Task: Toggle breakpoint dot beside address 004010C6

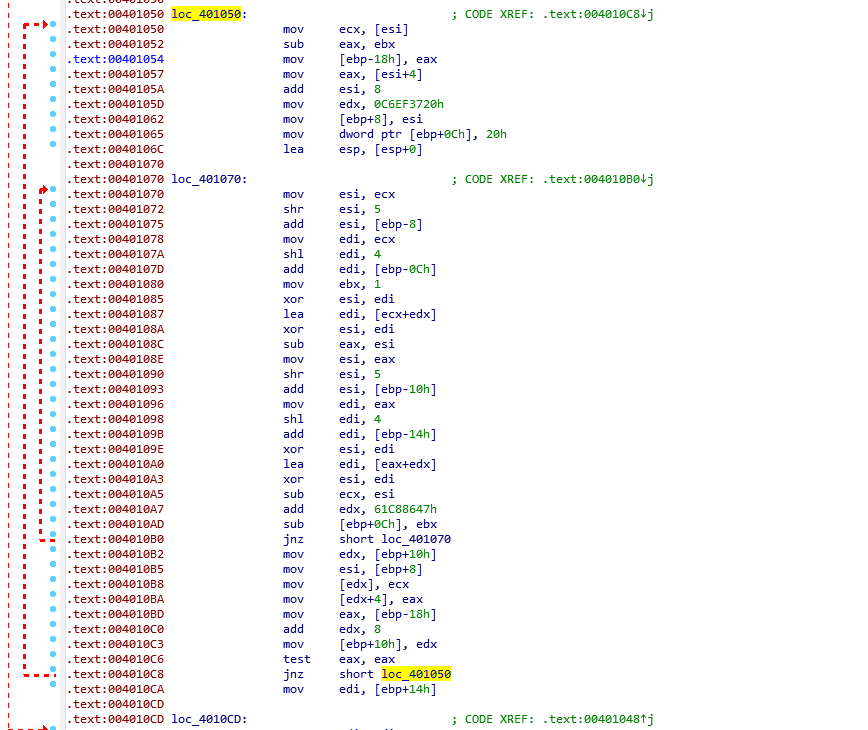Action: pos(53,654)
